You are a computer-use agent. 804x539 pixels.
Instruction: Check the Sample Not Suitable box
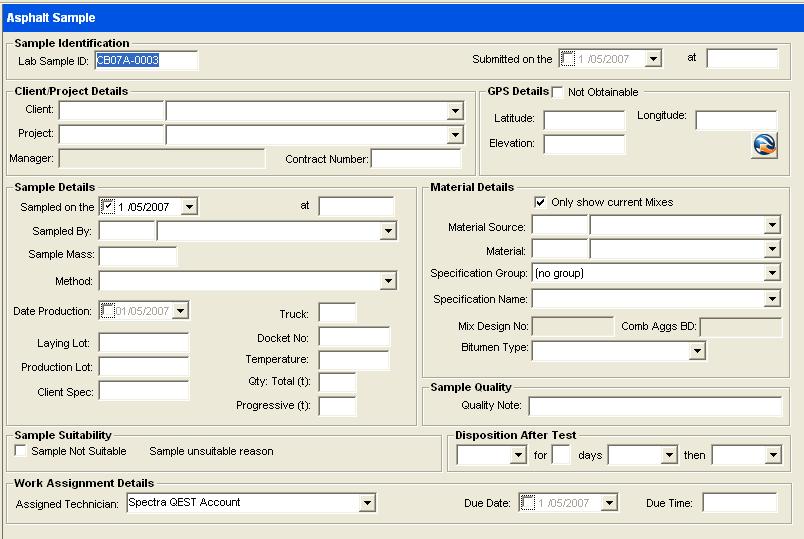[x=22, y=451]
